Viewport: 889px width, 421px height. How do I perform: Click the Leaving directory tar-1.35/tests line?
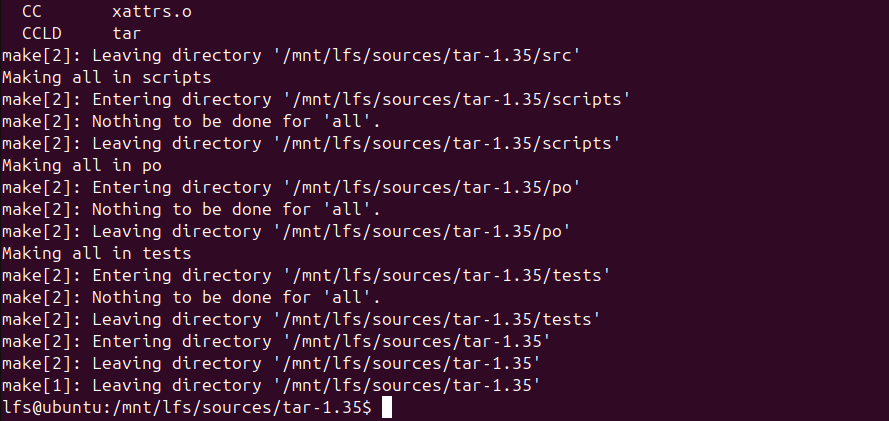(x=300, y=319)
